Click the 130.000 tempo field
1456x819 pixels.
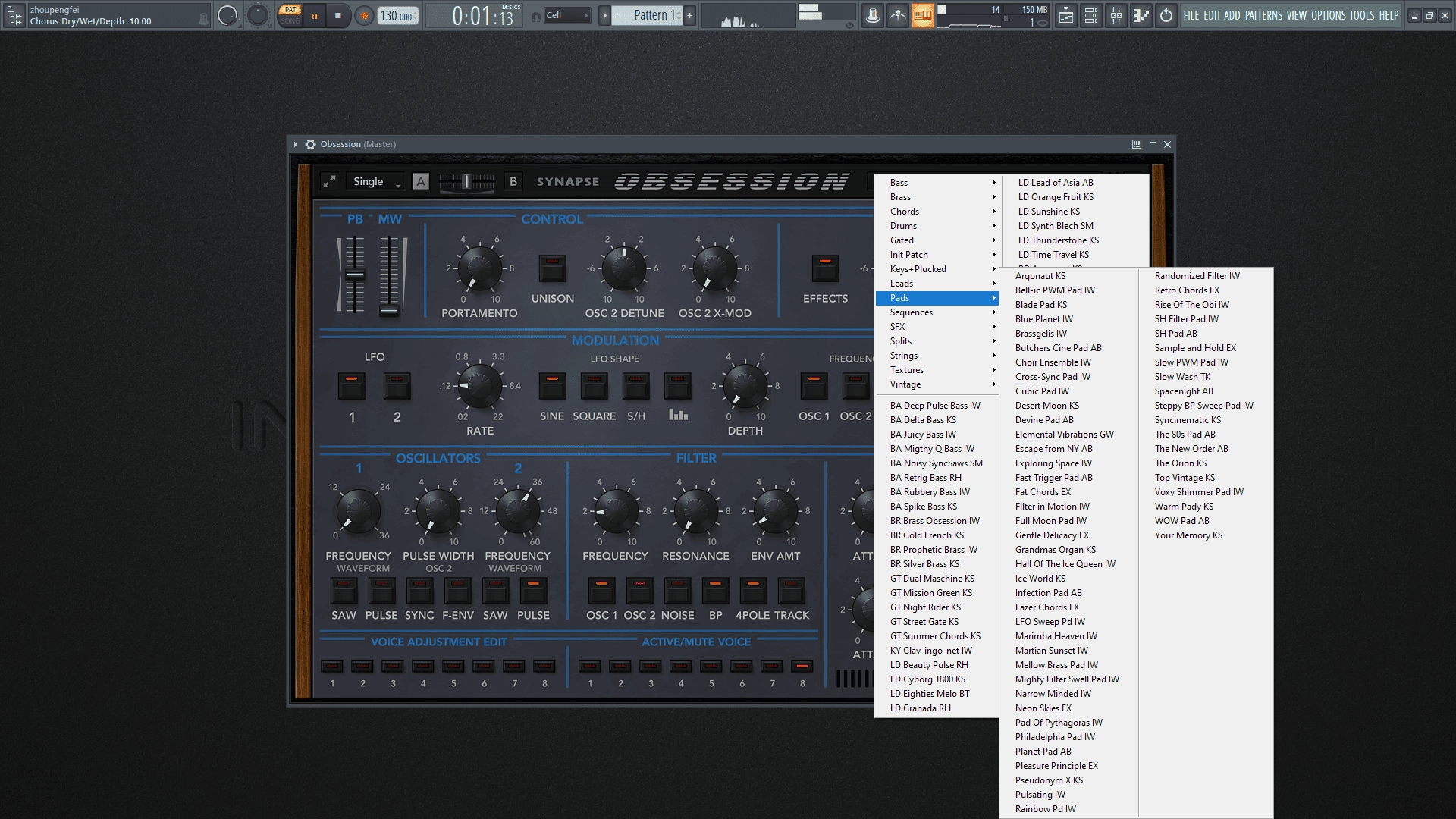click(x=397, y=16)
